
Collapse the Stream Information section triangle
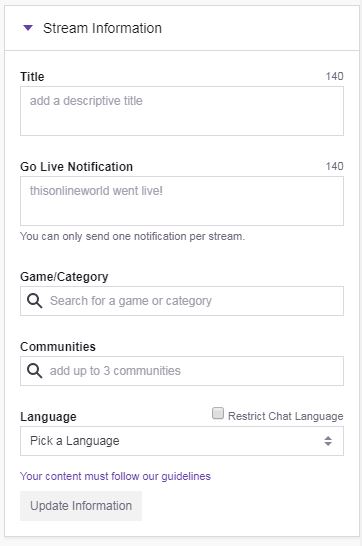pos(28,28)
